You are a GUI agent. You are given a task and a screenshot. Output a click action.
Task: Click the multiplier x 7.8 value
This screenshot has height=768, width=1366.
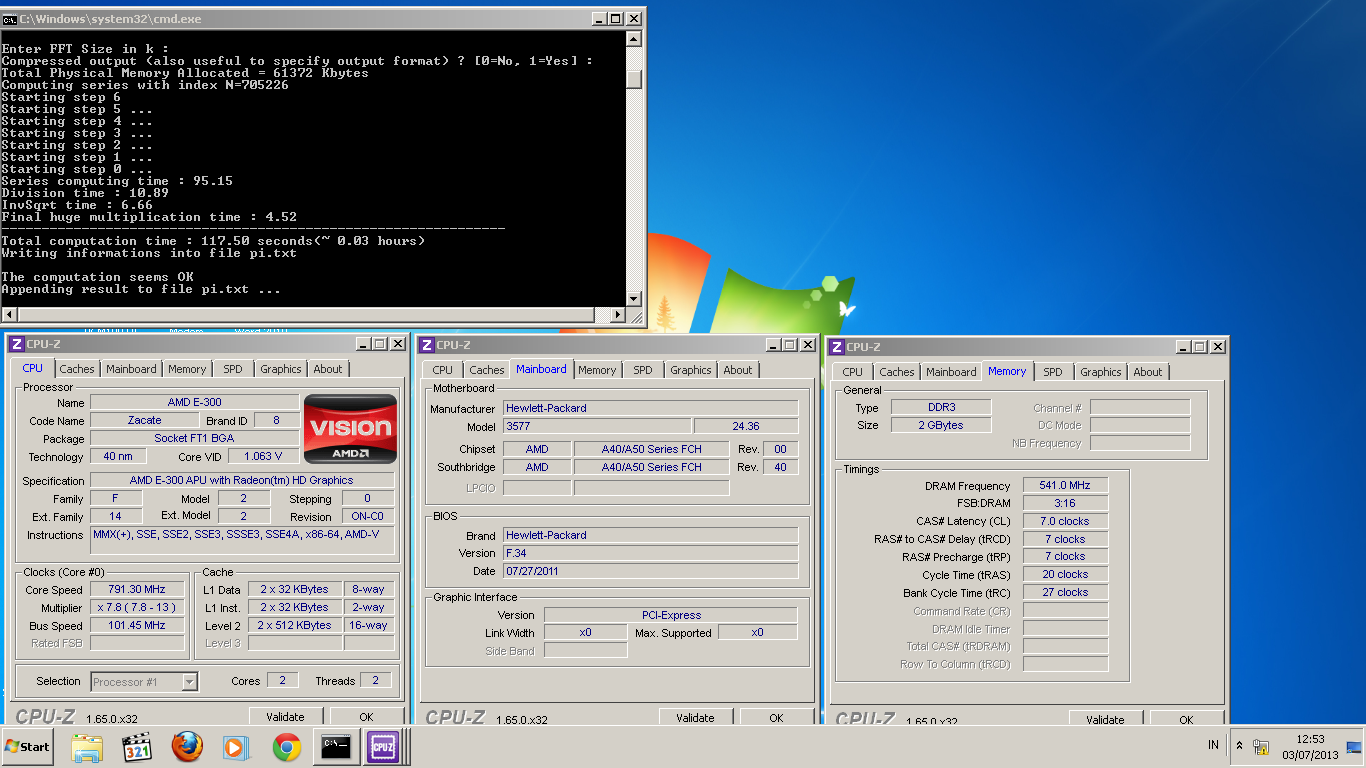[x=137, y=608]
